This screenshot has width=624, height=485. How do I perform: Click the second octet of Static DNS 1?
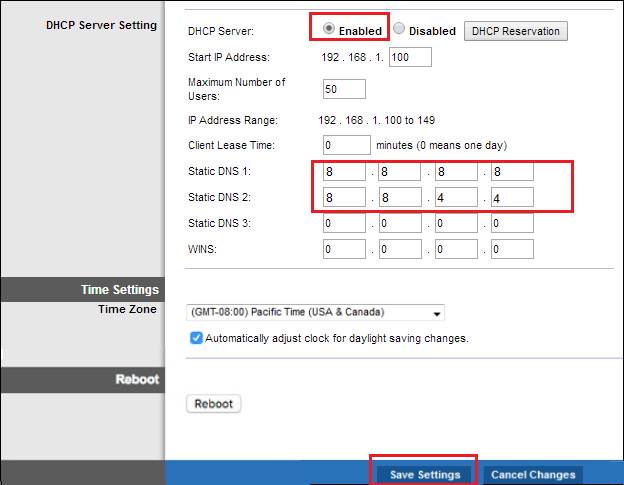[x=400, y=172]
